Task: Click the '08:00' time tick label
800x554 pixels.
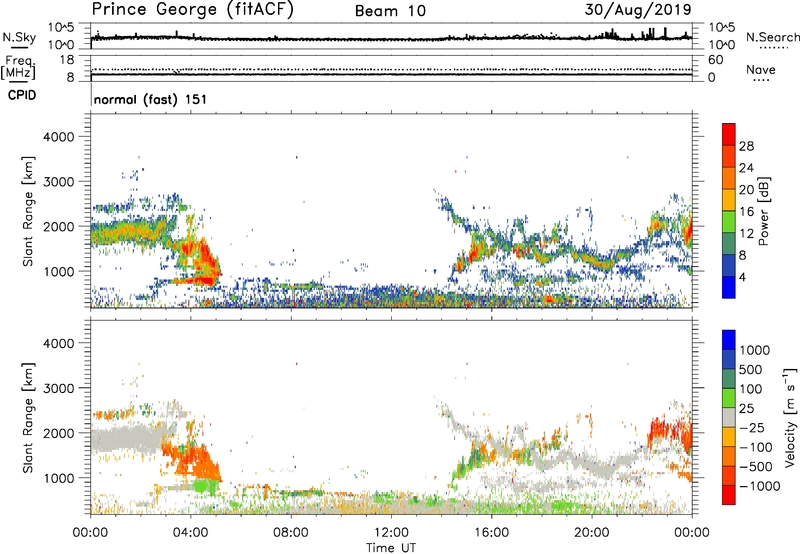Action: (x=291, y=533)
